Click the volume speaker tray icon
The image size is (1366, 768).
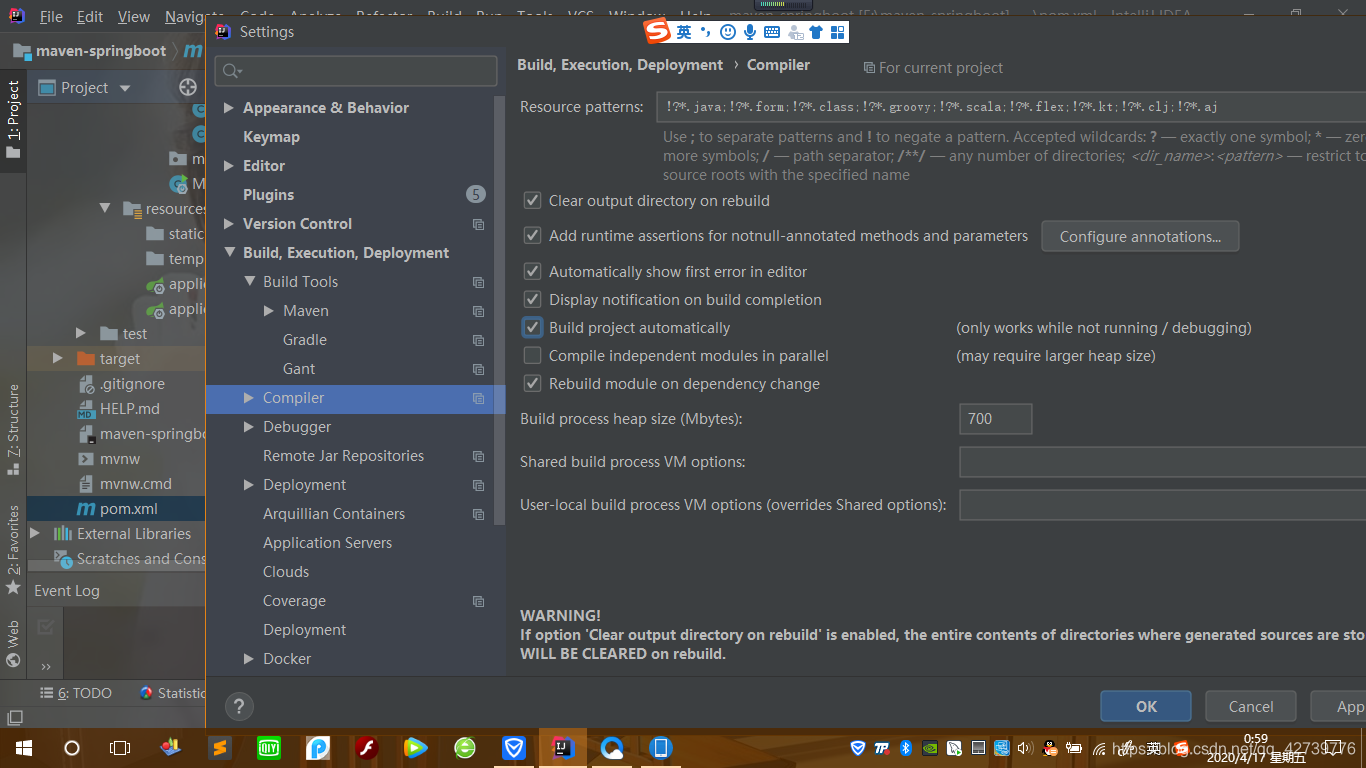pyautogui.click(x=1024, y=747)
